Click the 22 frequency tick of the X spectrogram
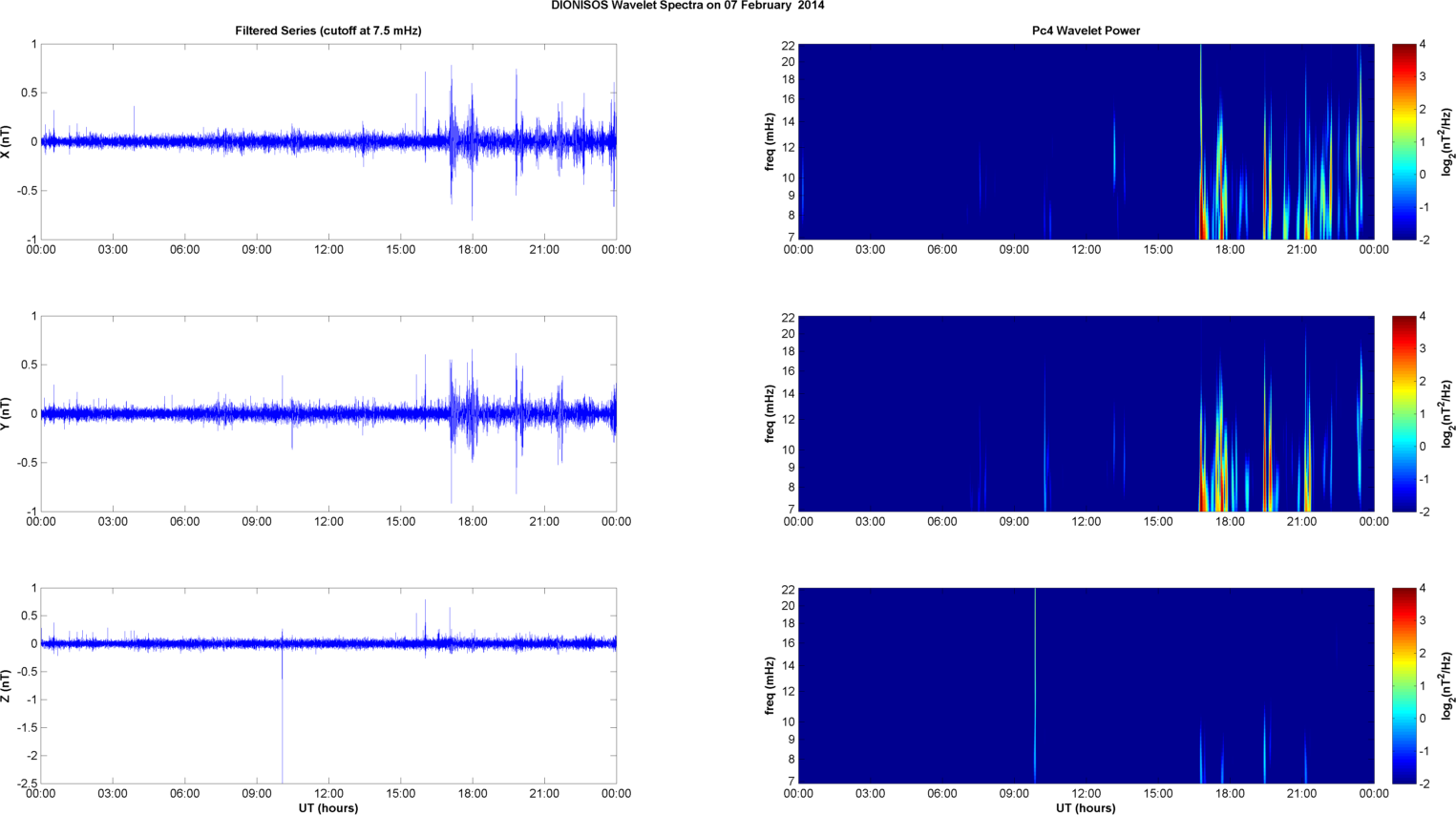This screenshot has width=1456, height=815. (789, 46)
